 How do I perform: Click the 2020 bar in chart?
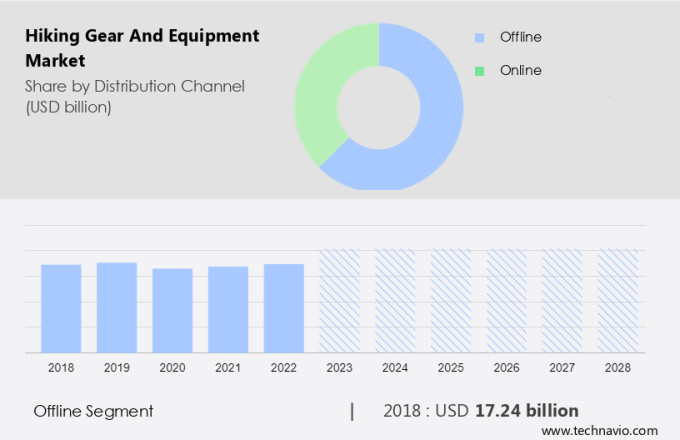tap(172, 310)
